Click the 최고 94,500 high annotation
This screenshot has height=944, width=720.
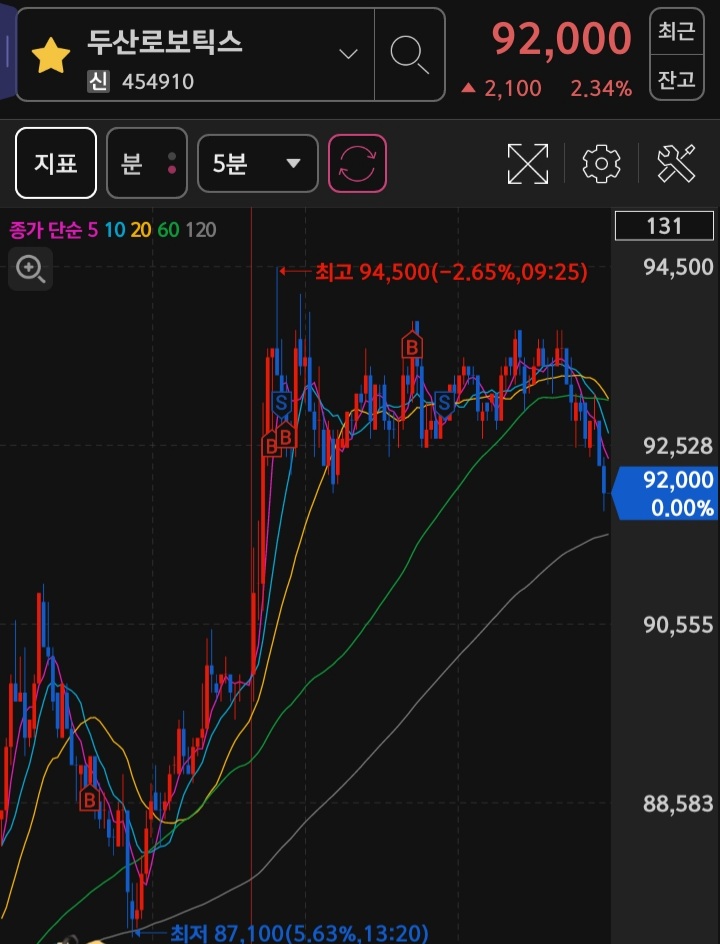click(x=451, y=272)
